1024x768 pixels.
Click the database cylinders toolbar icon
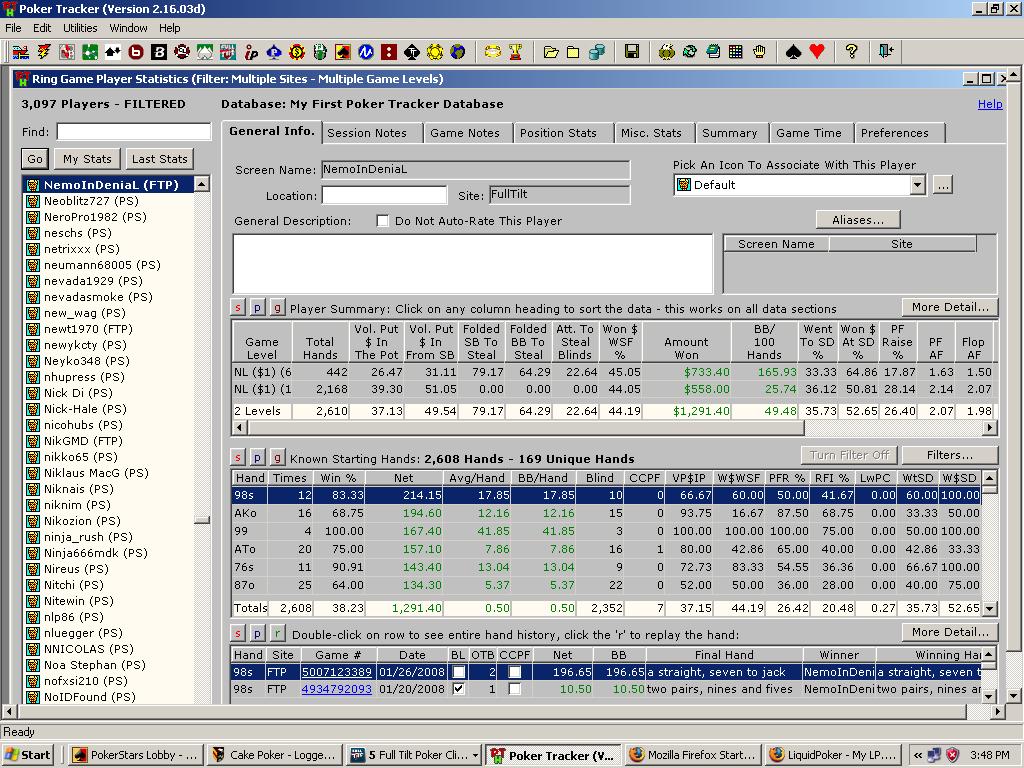(597, 52)
